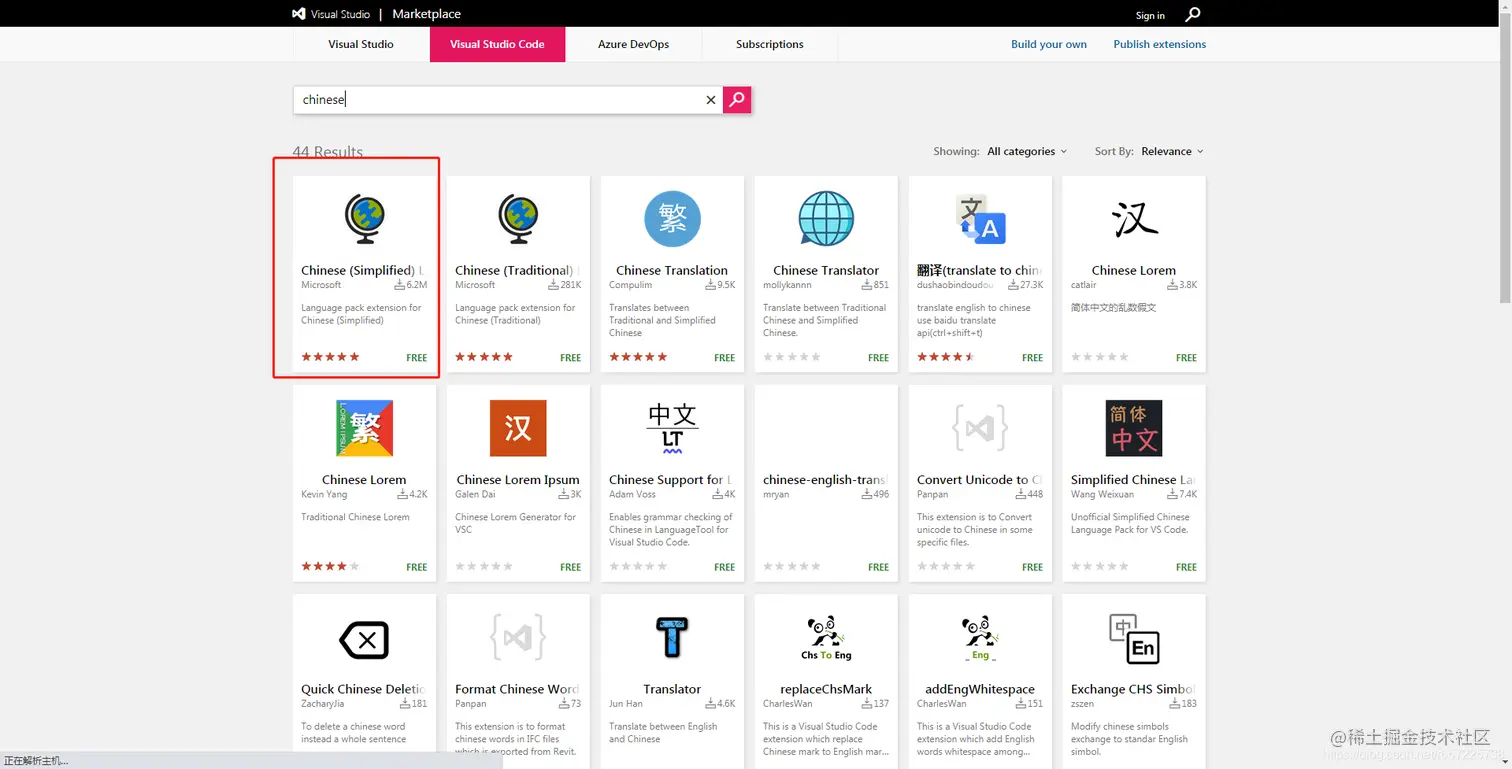
Task: Open chinese-english-translator extension card title
Action: click(x=825, y=480)
